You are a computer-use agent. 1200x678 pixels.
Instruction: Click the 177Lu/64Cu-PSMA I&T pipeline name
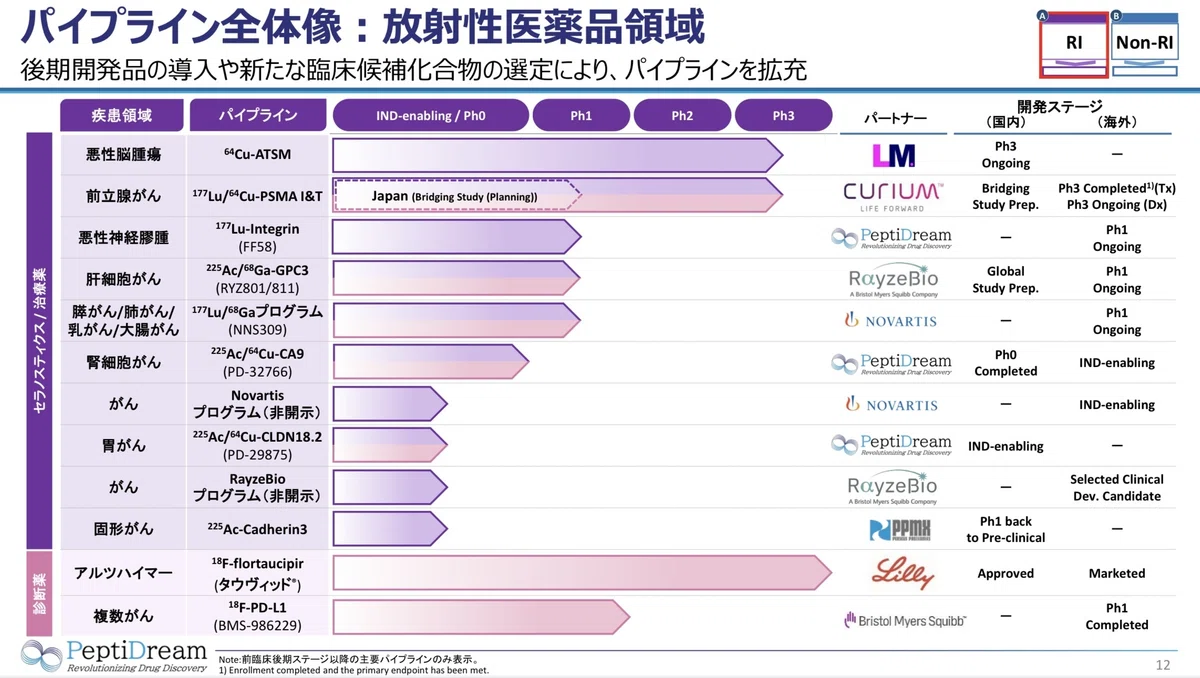(257, 196)
